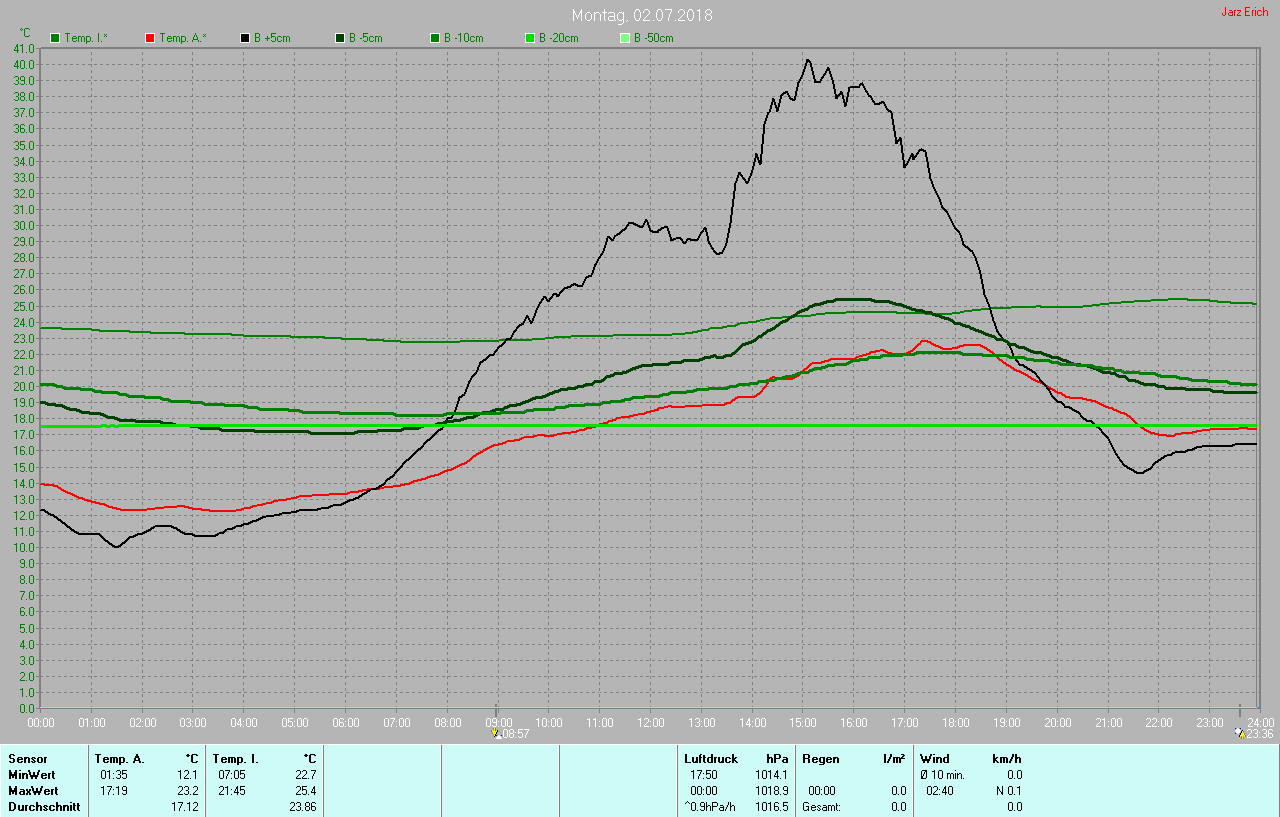Click the B -5cm legend label
1280x817 pixels.
(366, 38)
